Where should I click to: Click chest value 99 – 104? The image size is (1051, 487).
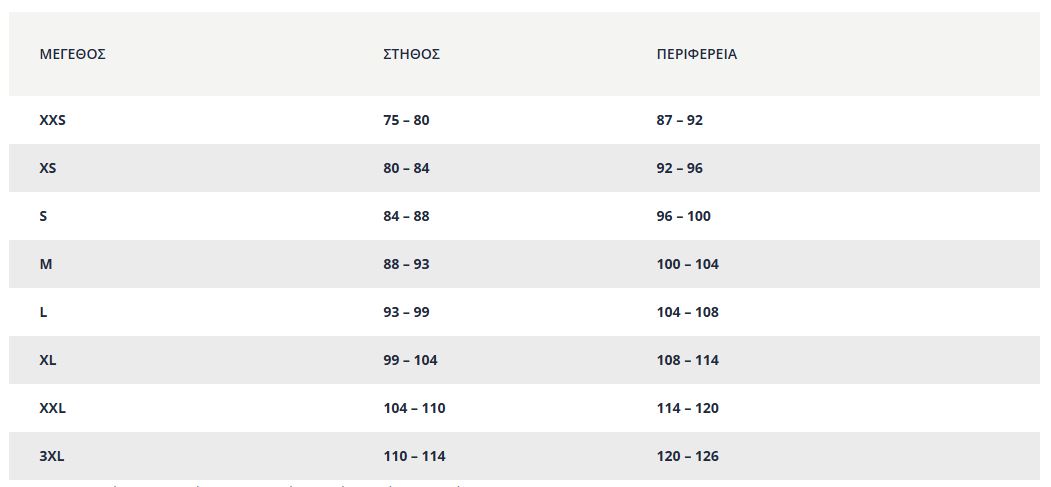[x=410, y=360]
